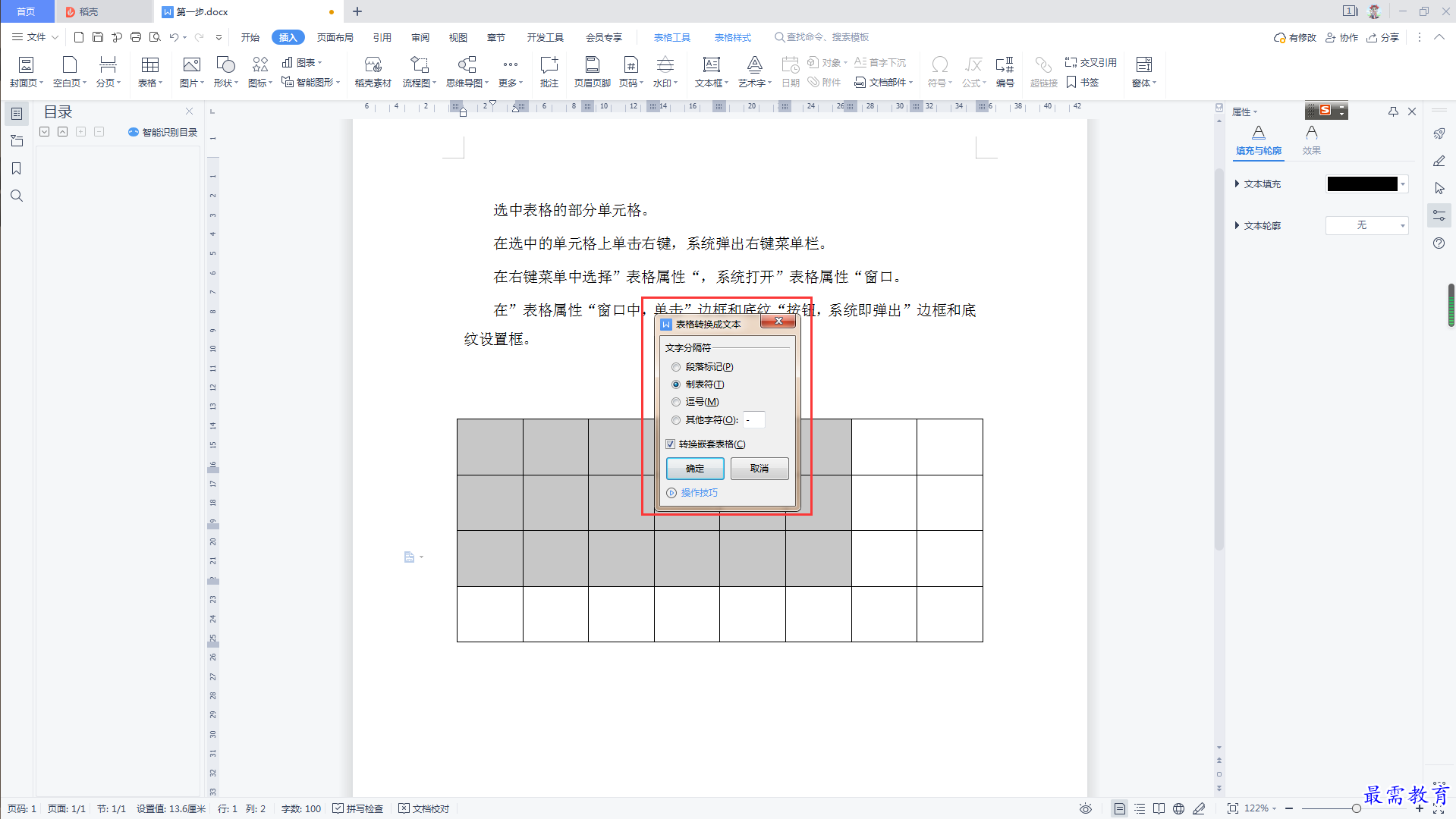Switch to the Page Layout (页面布局) tab
Image resolution: width=1456 pixels, height=819 pixels.
click(x=335, y=37)
